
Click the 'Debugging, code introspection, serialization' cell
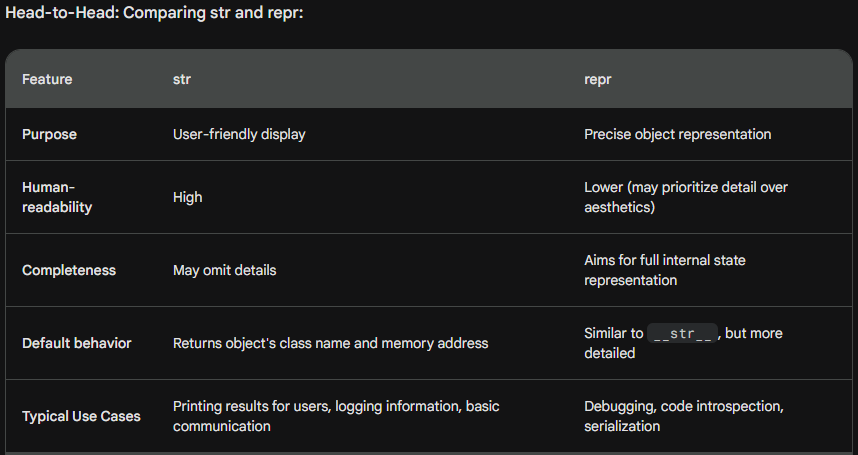[x=683, y=416]
